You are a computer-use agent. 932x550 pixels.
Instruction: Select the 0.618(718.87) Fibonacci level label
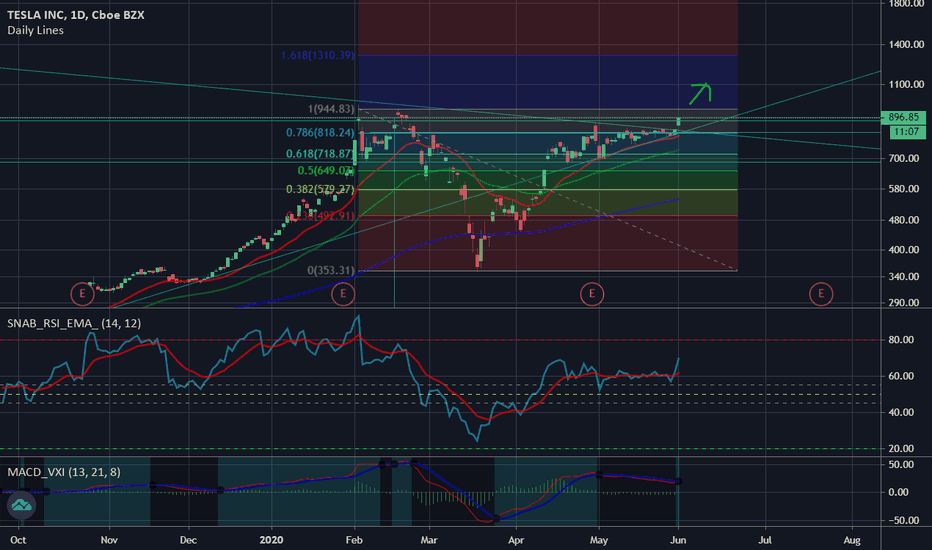tap(320, 154)
